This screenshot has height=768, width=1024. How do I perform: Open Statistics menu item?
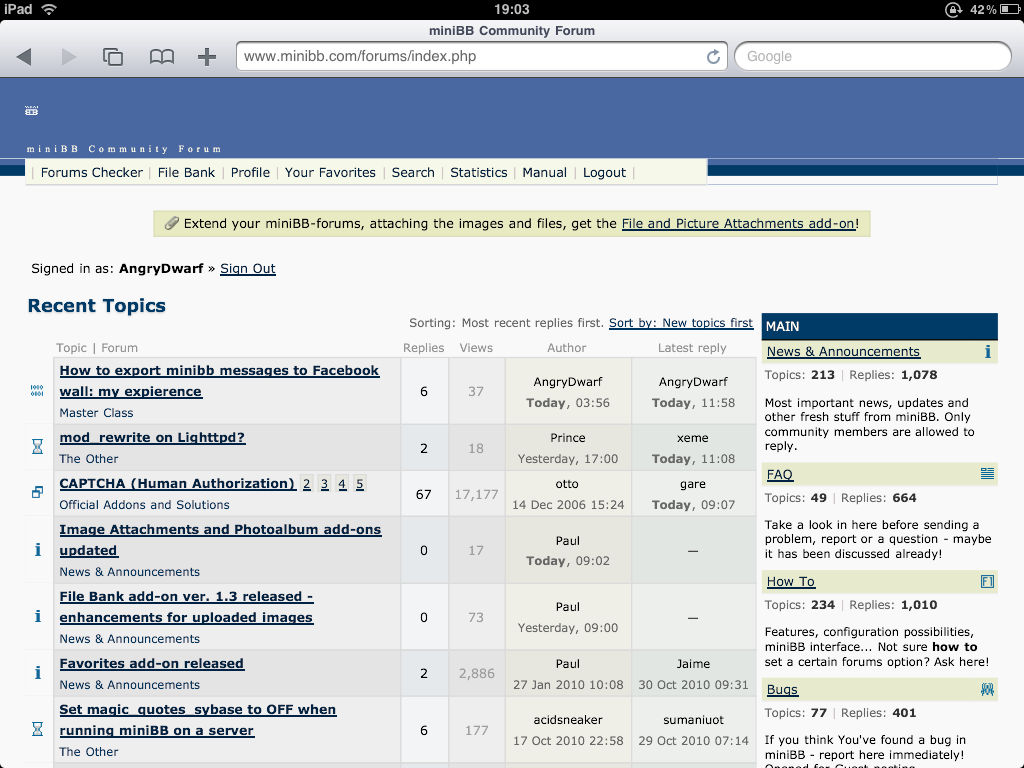pos(479,172)
